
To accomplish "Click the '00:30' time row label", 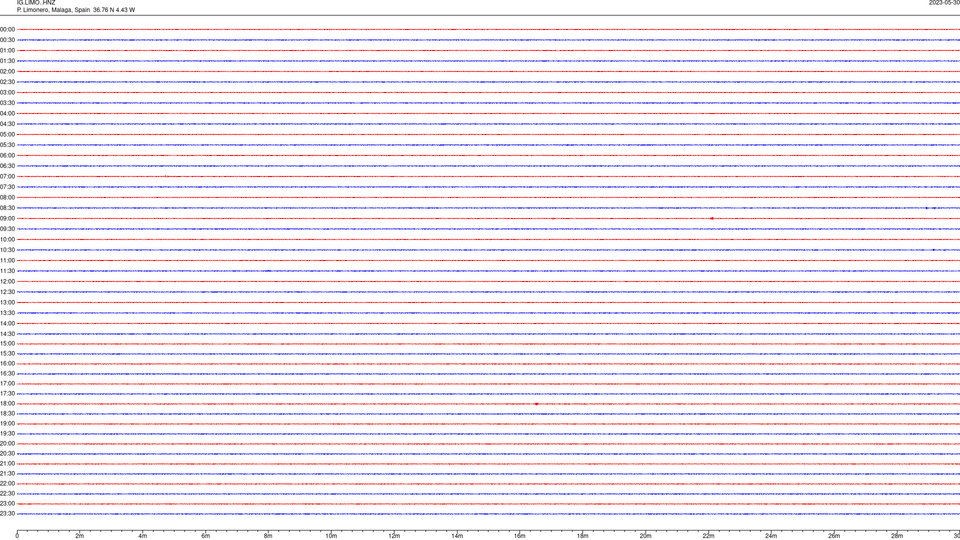I will point(7,40).
